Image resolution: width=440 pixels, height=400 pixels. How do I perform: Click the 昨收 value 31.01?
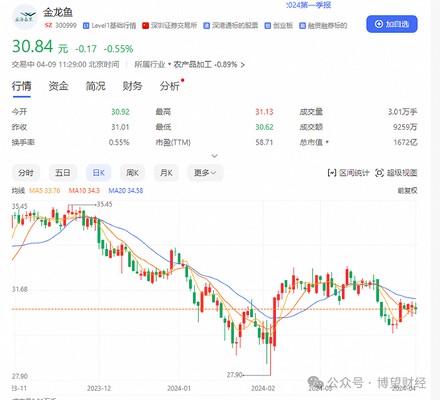(120, 127)
